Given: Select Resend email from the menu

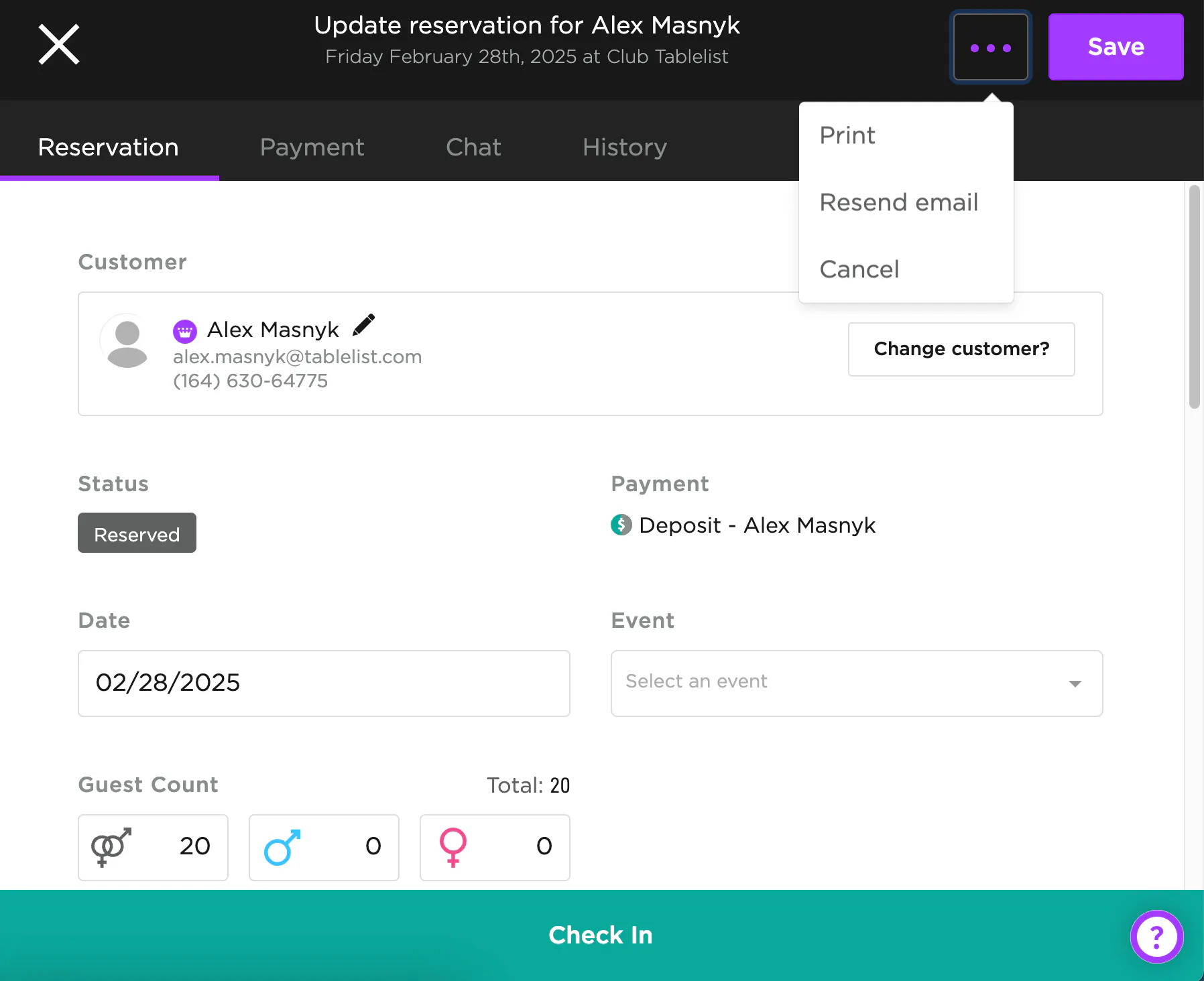Looking at the screenshot, I should click(898, 202).
